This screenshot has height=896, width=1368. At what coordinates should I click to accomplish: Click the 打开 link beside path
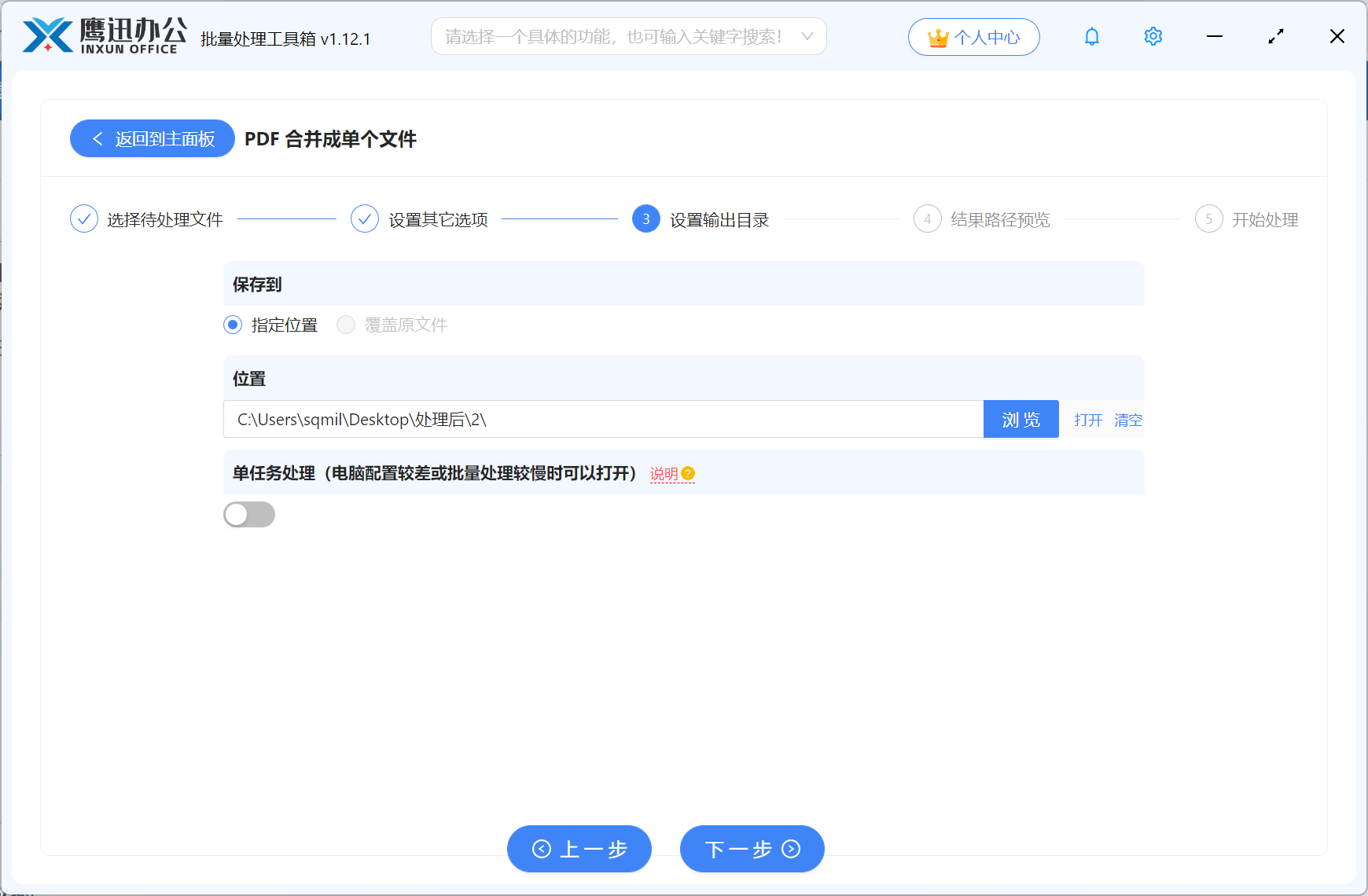click(x=1088, y=420)
